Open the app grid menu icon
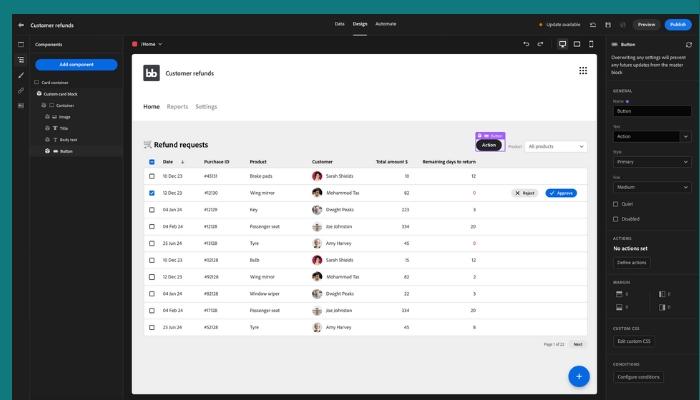 pos(583,71)
